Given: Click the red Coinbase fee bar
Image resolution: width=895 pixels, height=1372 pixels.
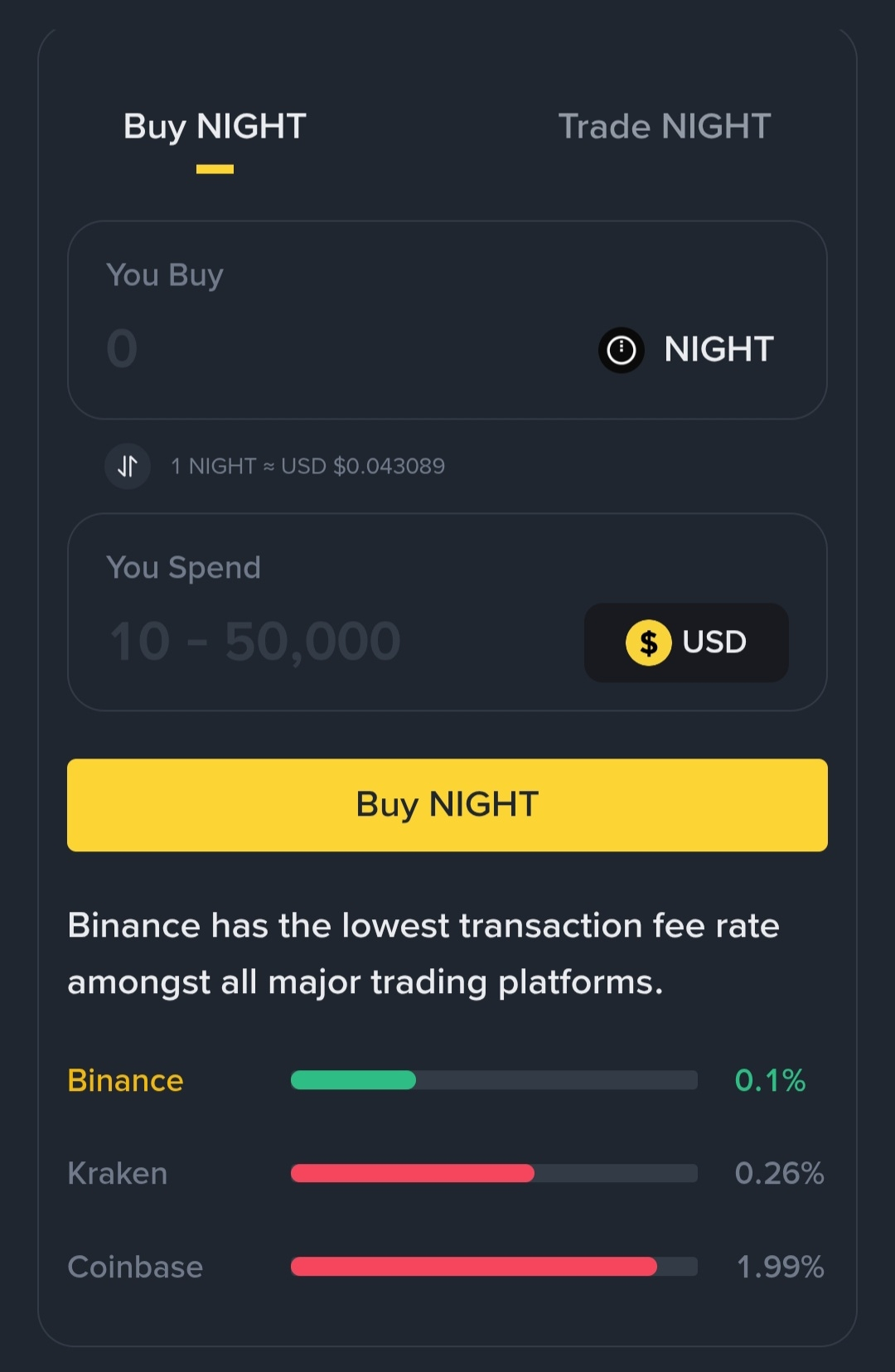Looking at the screenshot, I should 473,1267.
